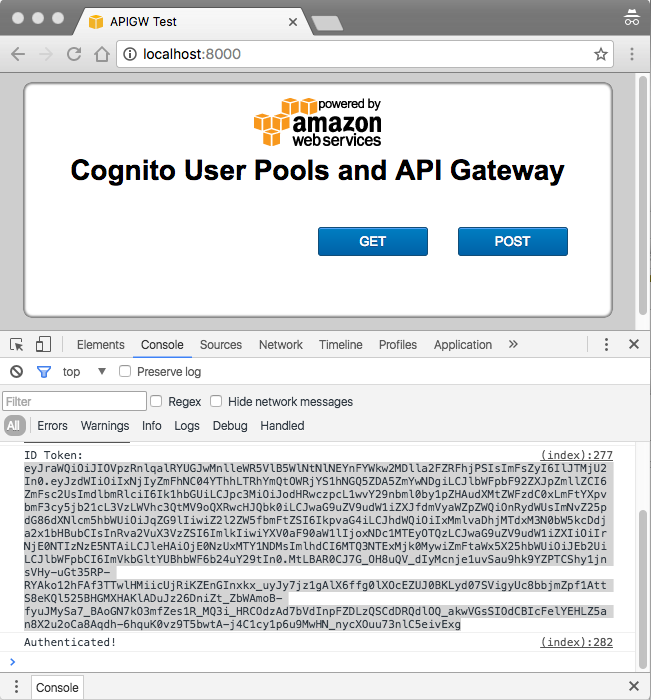Open a new browser tab
651x700 pixels.
(327, 23)
